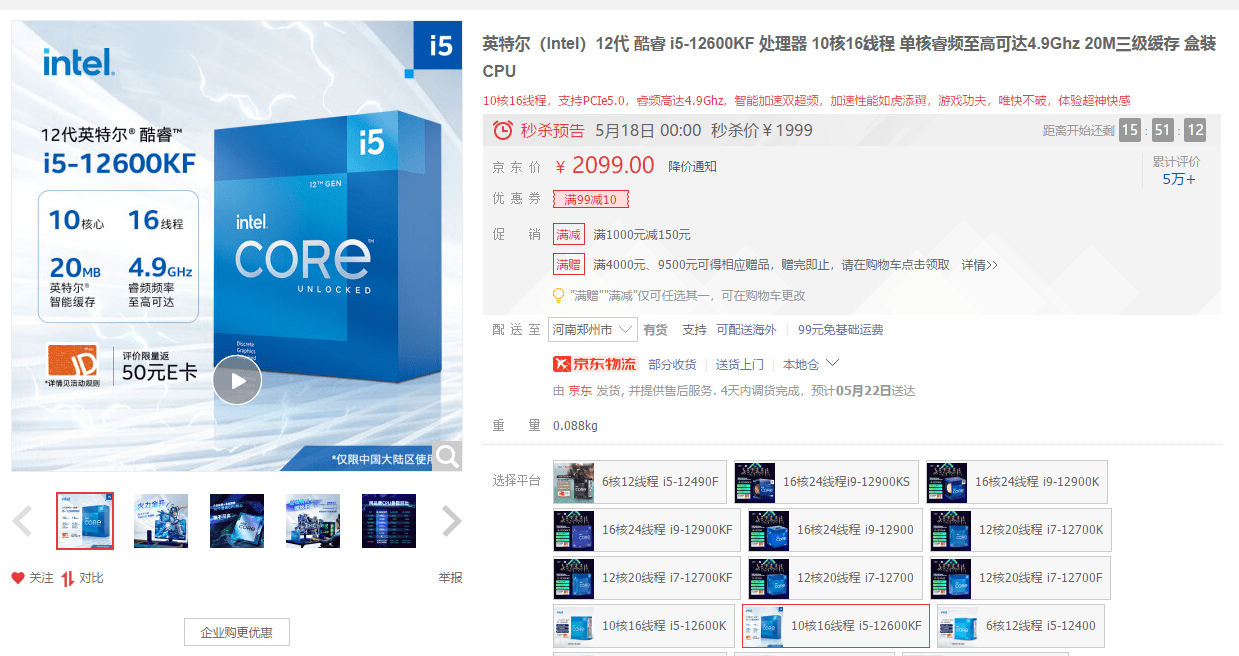Select platform 12核20线程 i7-12700 option

pyautogui.click(x=835, y=578)
